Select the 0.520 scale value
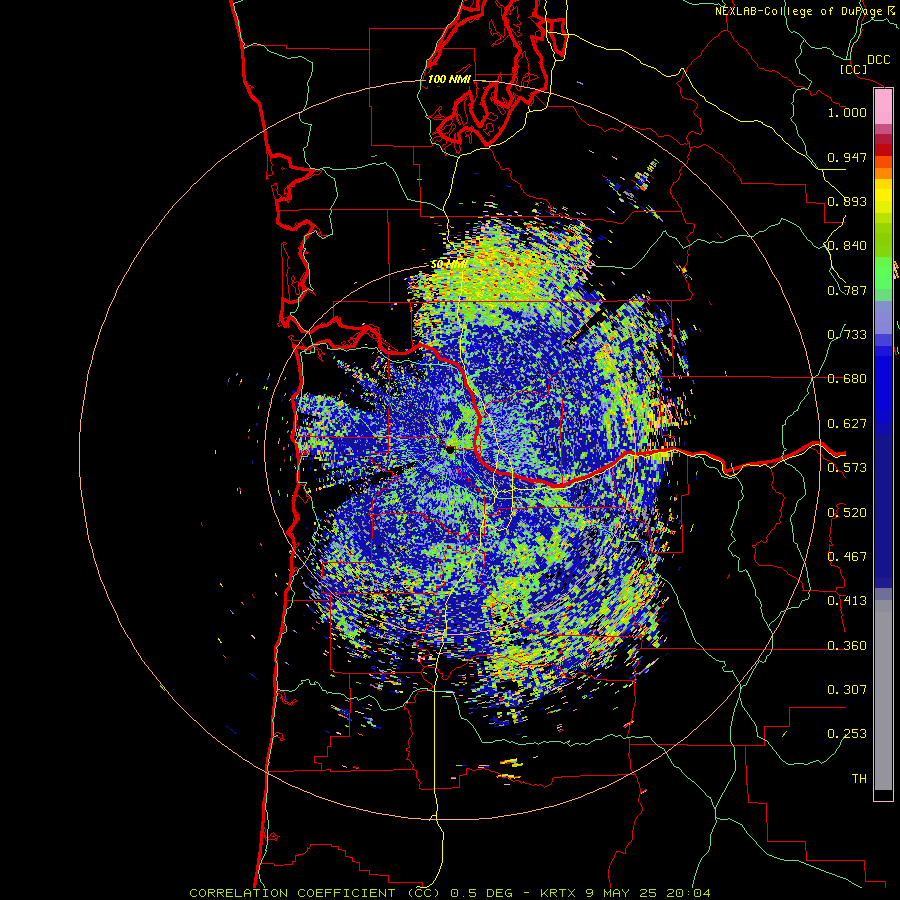This screenshot has height=900, width=900. click(847, 513)
